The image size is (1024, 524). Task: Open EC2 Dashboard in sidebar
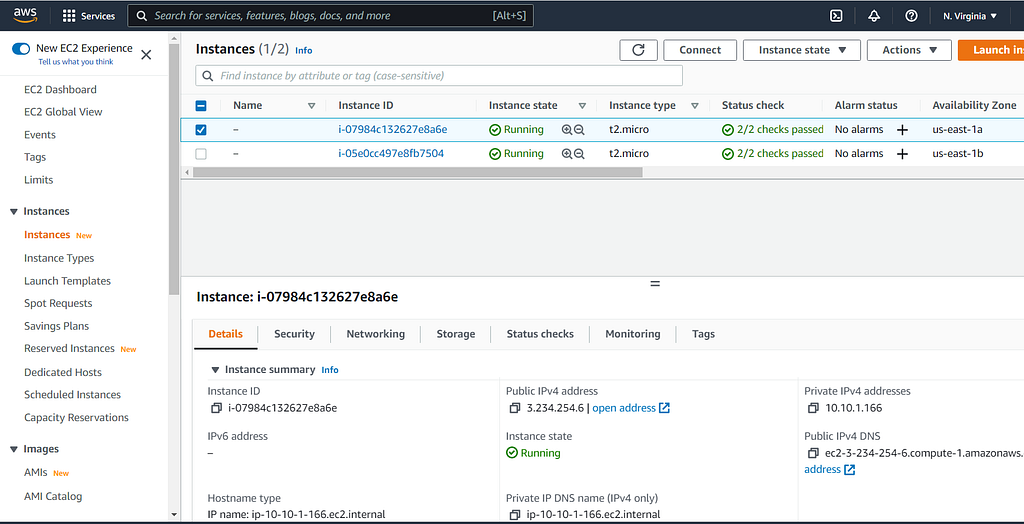(x=60, y=90)
